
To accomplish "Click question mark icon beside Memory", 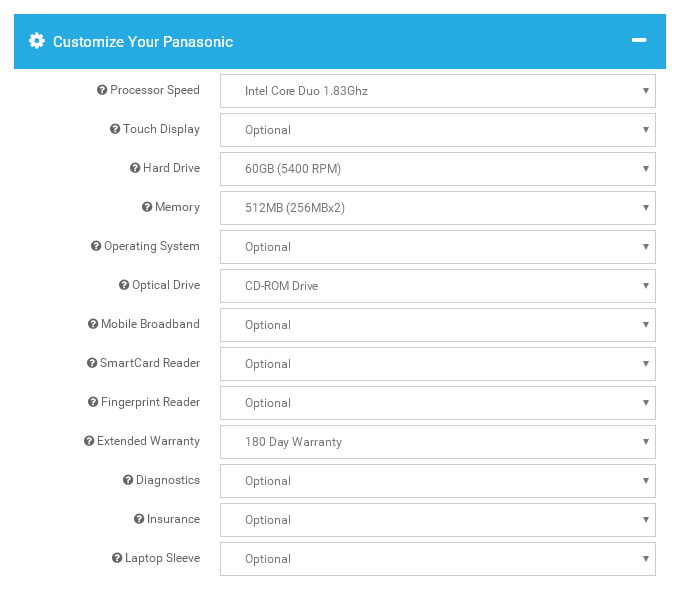I will pos(147,207).
